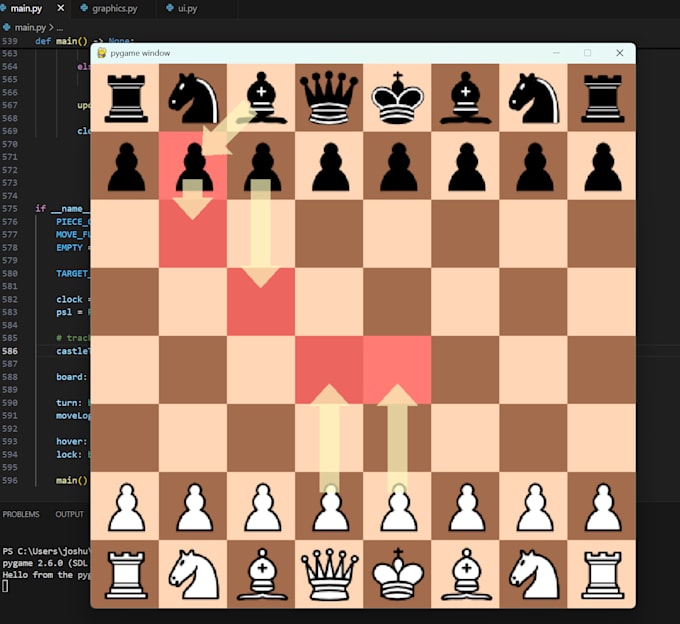
Task: Select the black pawn on f7
Action: tap(466, 167)
